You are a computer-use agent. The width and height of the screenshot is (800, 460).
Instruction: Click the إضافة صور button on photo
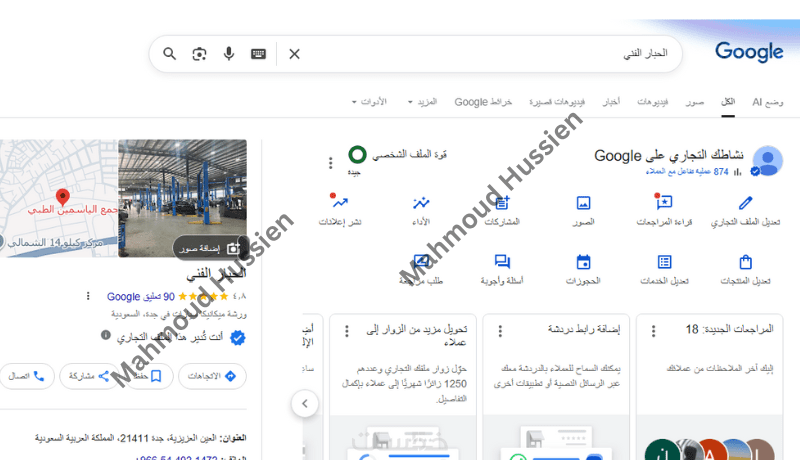pos(210,248)
